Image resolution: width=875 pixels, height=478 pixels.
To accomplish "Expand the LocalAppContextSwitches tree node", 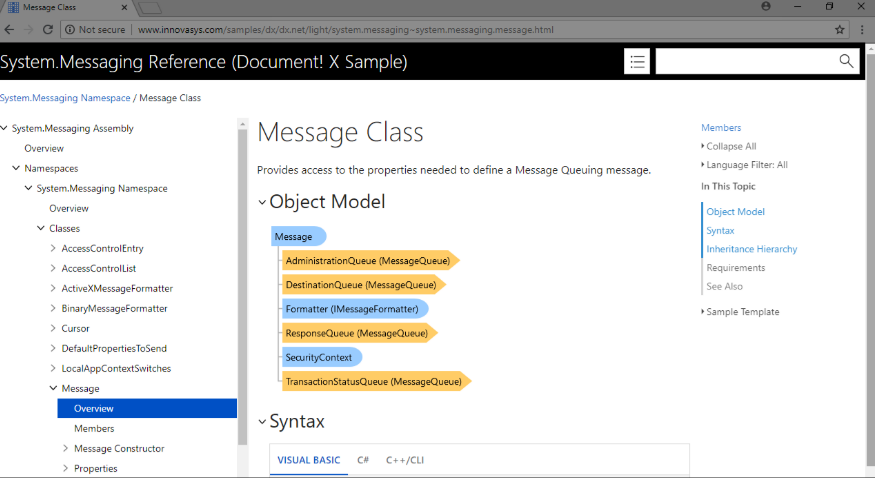I will tap(53, 368).
